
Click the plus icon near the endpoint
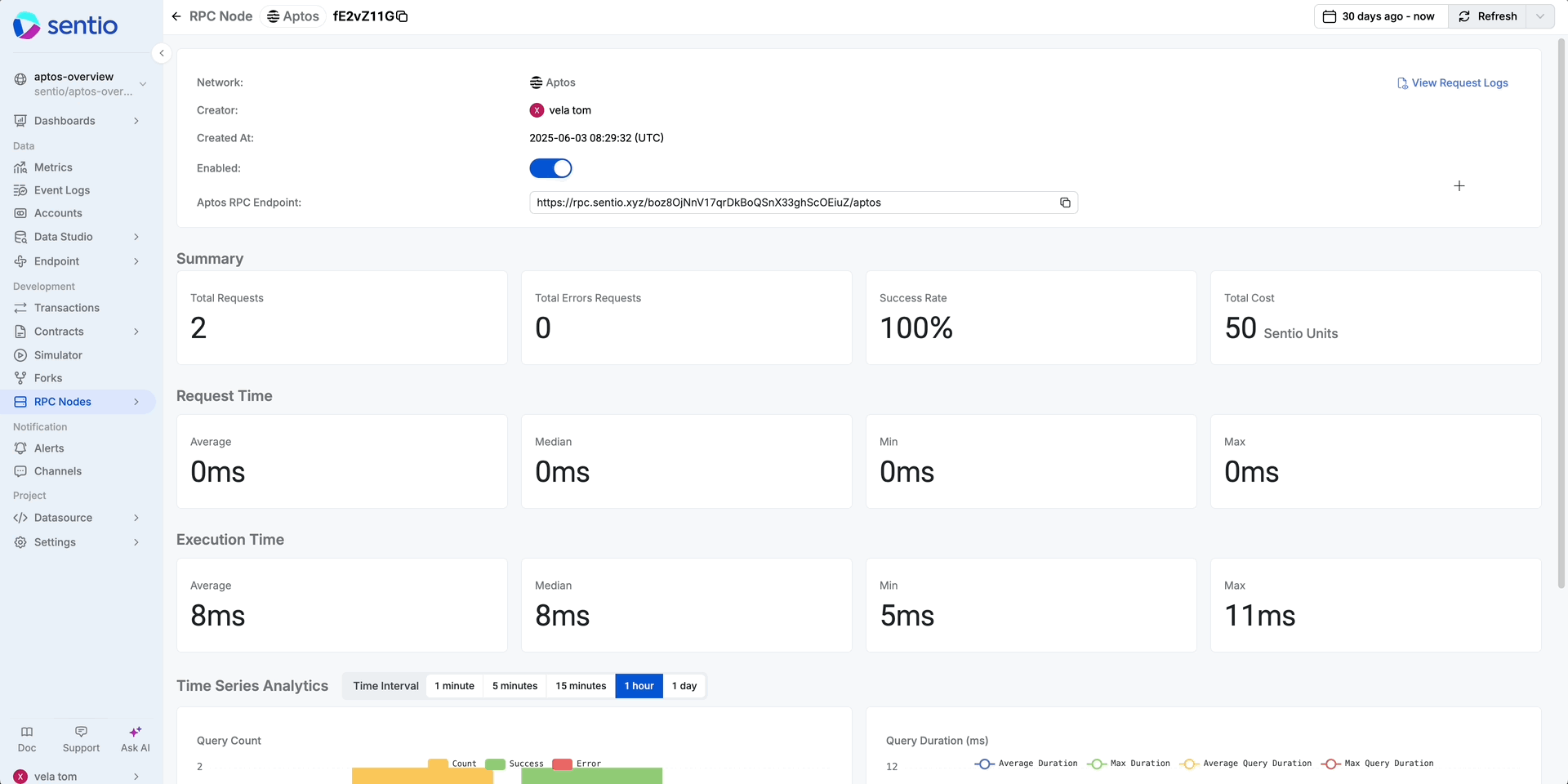point(1459,186)
